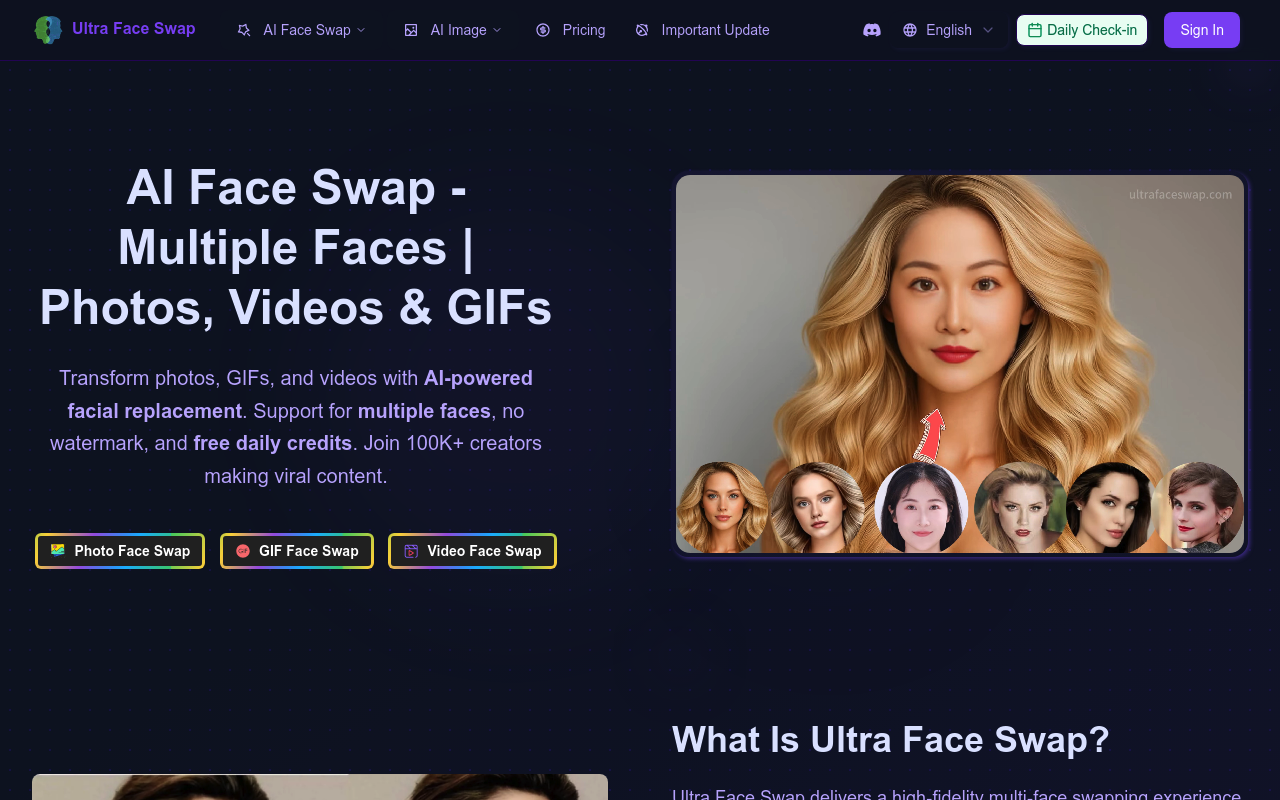Select the Angelina Jolie face thumbnail
Viewport: 1280px width, 800px height.
coord(1110,508)
